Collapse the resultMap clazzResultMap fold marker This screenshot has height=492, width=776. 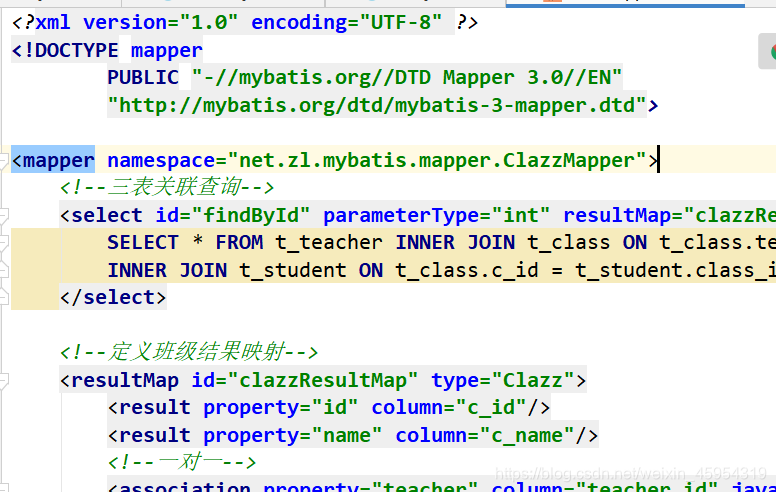[x=4, y=380]
